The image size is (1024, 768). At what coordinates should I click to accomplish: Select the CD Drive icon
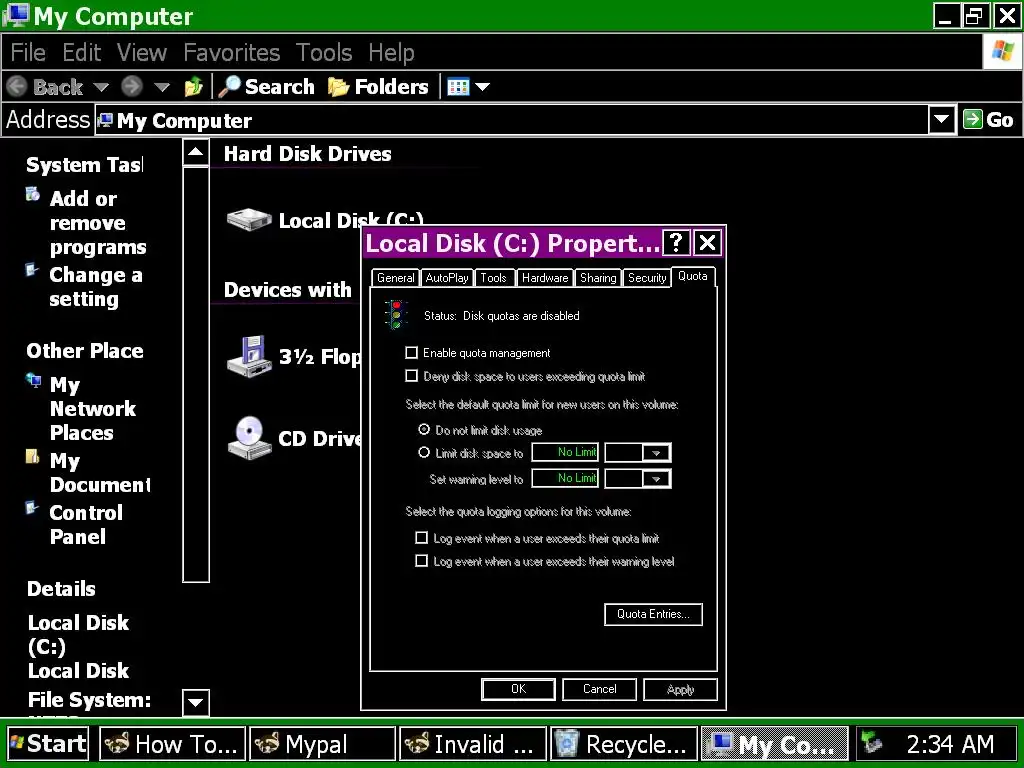249,438
